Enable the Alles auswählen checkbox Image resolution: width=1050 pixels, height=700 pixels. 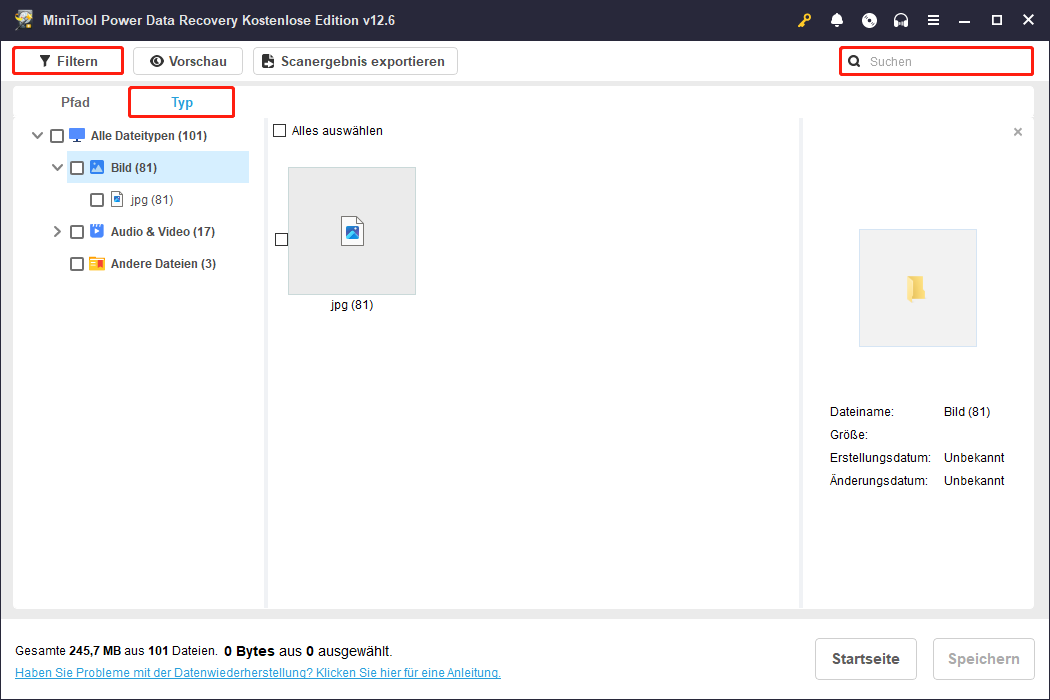tap(279, 130)
